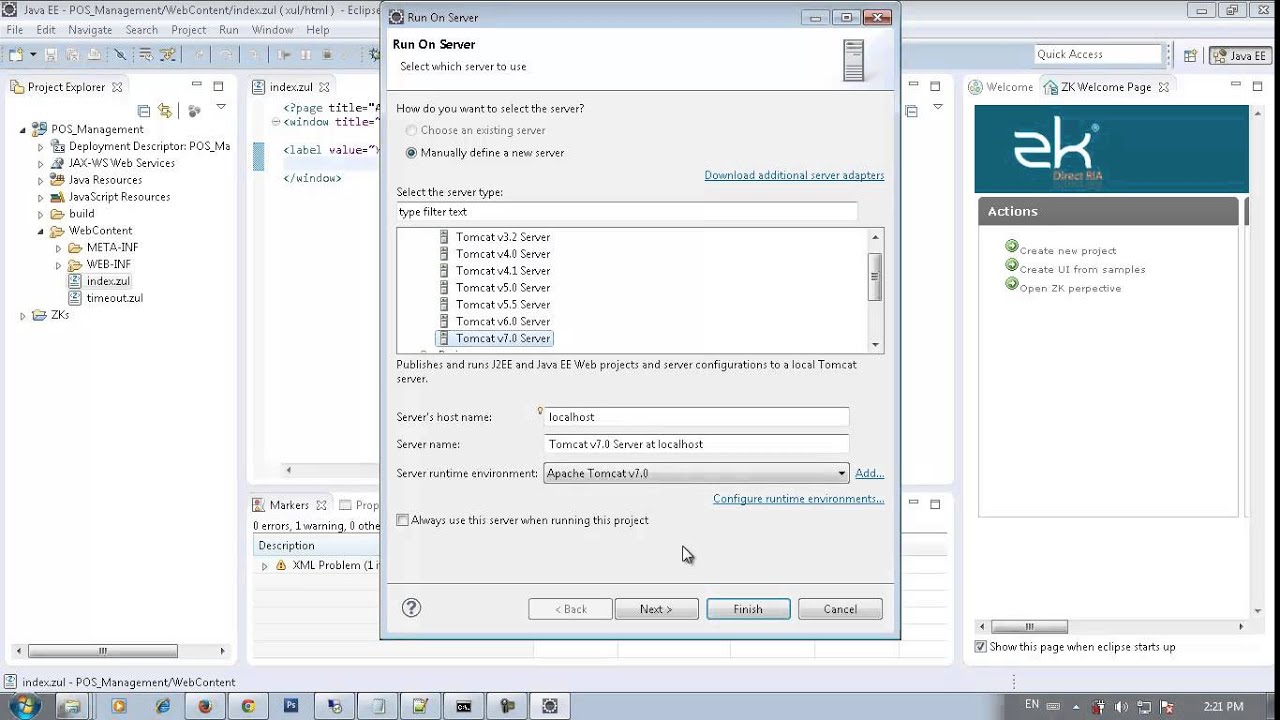Open the dialog help question-mark icon
1280x720 pixels.
click(x=411, y=608)
